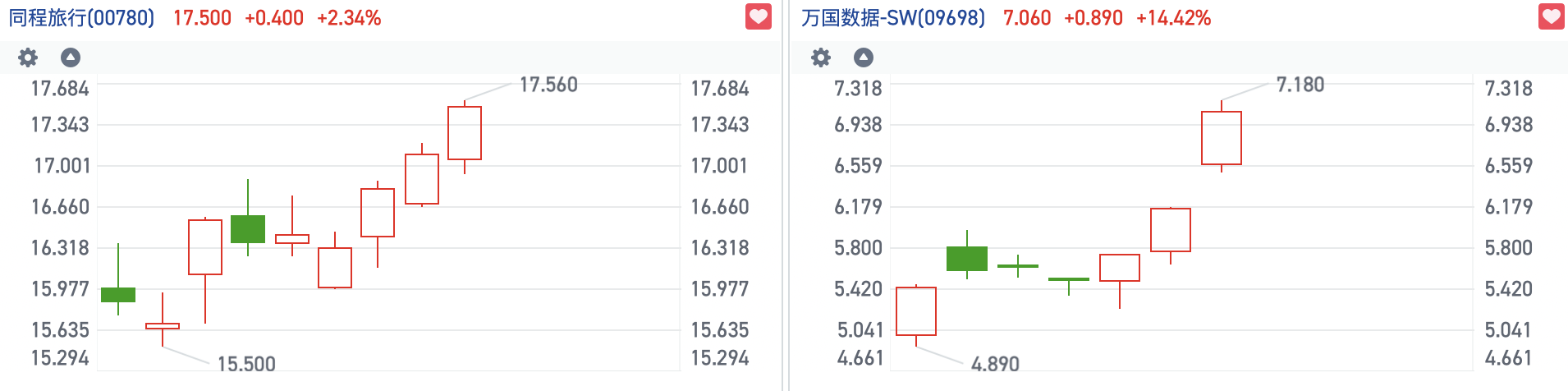Toggle favorite heart for 同程旅行(00780)
Screen dimensions: 1568x391
[758, 17]
